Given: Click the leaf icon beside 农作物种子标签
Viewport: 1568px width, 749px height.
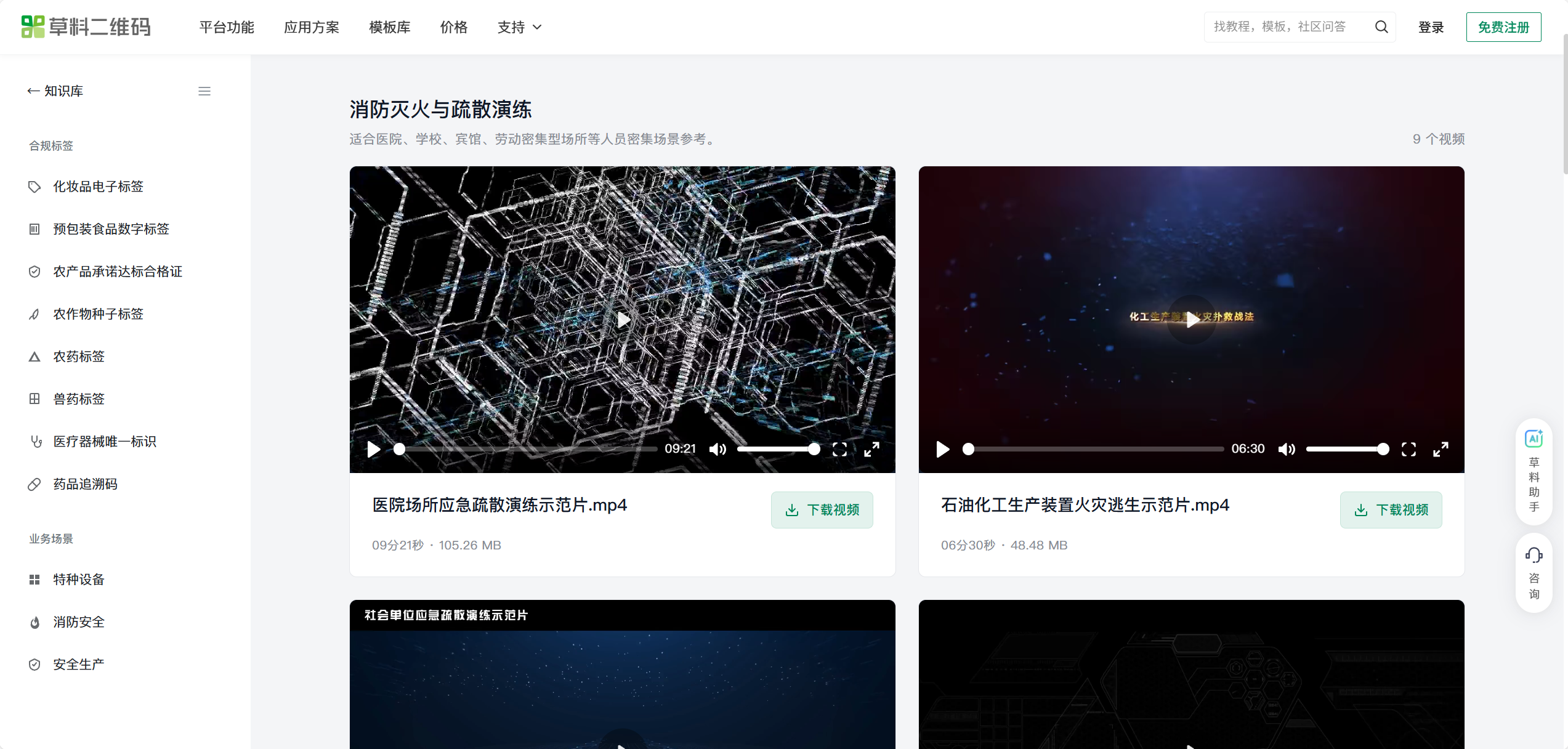Looking at the screenshot, I should pyautogui.click(x=34, y=314).
